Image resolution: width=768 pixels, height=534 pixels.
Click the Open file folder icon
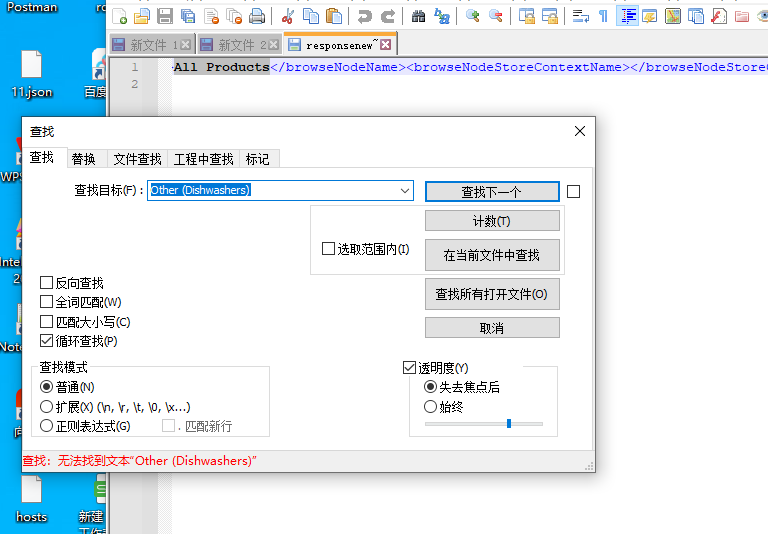(x=142, y=17)
